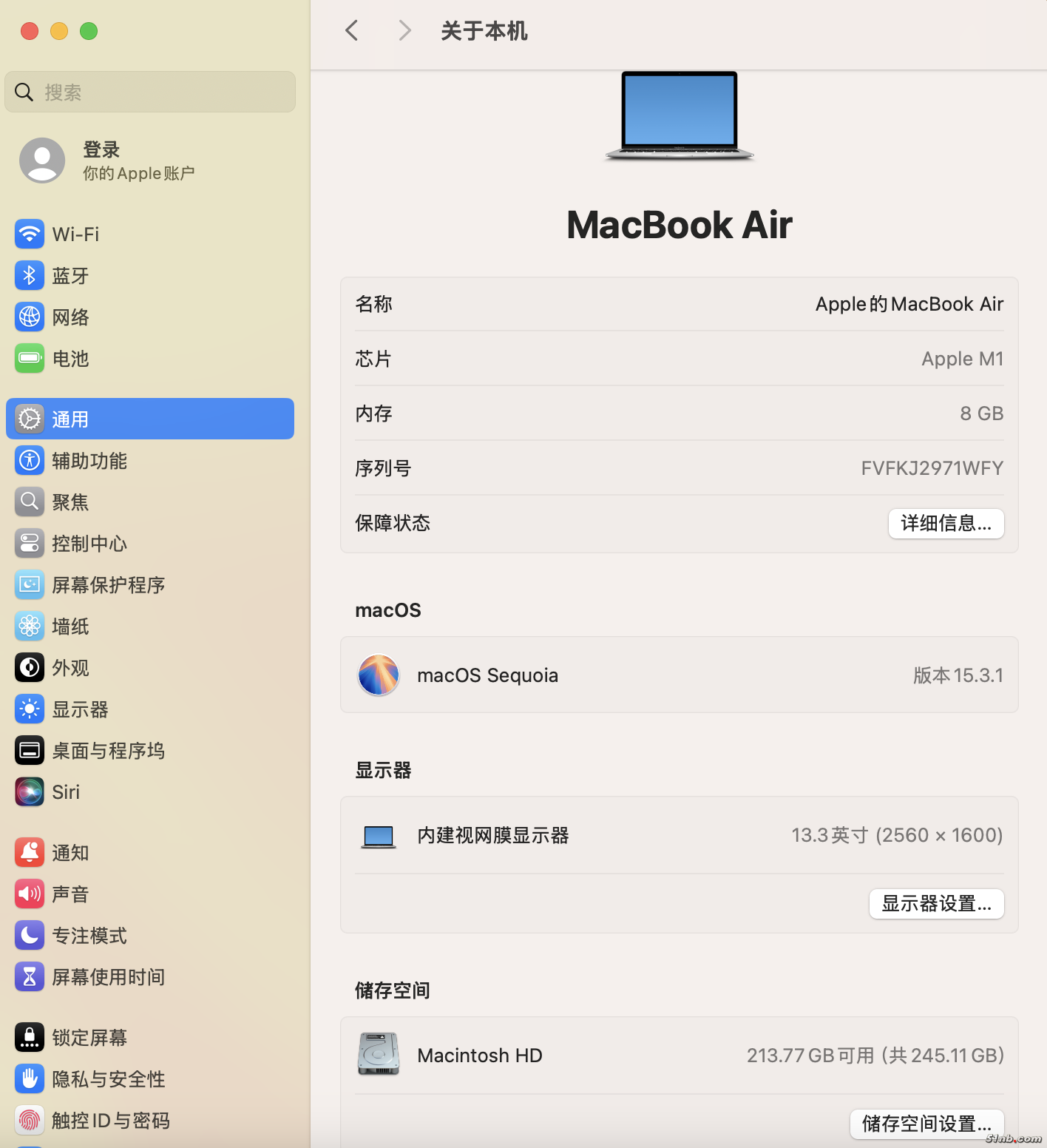Open Wi-Fi settings from the sidebar

pos(76,234)
